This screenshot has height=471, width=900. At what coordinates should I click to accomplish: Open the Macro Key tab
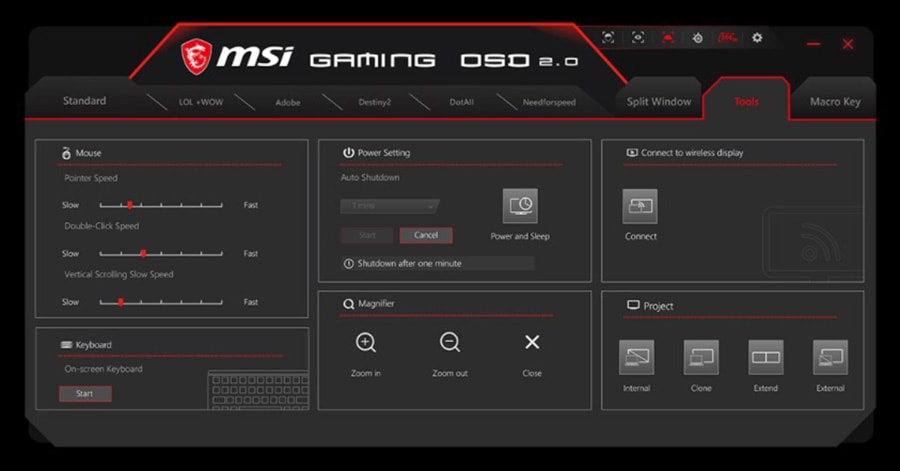(835, 102)
